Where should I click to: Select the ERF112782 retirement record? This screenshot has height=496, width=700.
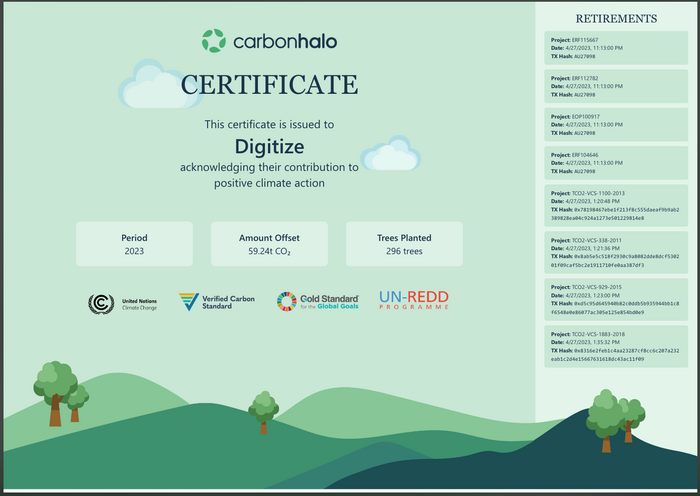point(616,86)
